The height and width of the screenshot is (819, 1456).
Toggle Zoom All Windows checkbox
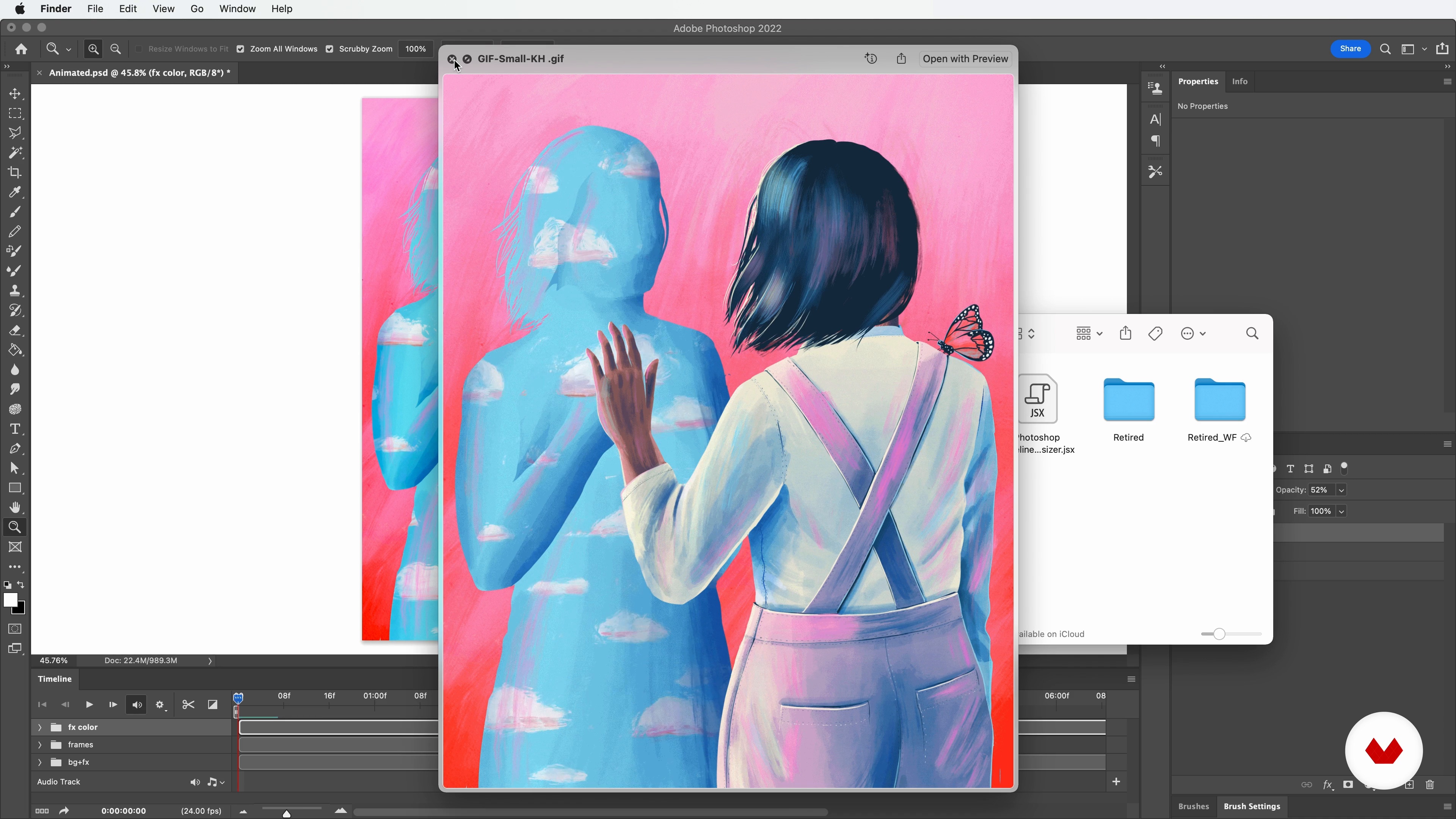coord(240,49)
